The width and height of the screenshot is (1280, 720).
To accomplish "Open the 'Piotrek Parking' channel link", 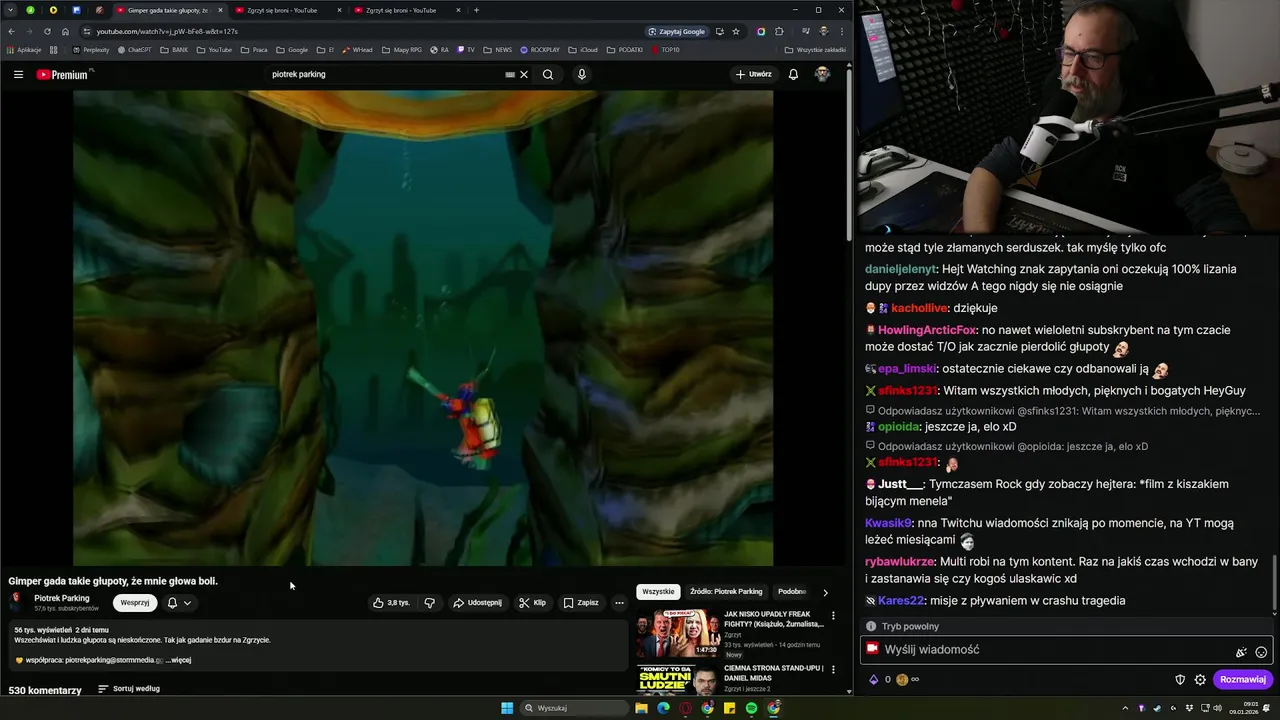I will pos(62,598).
